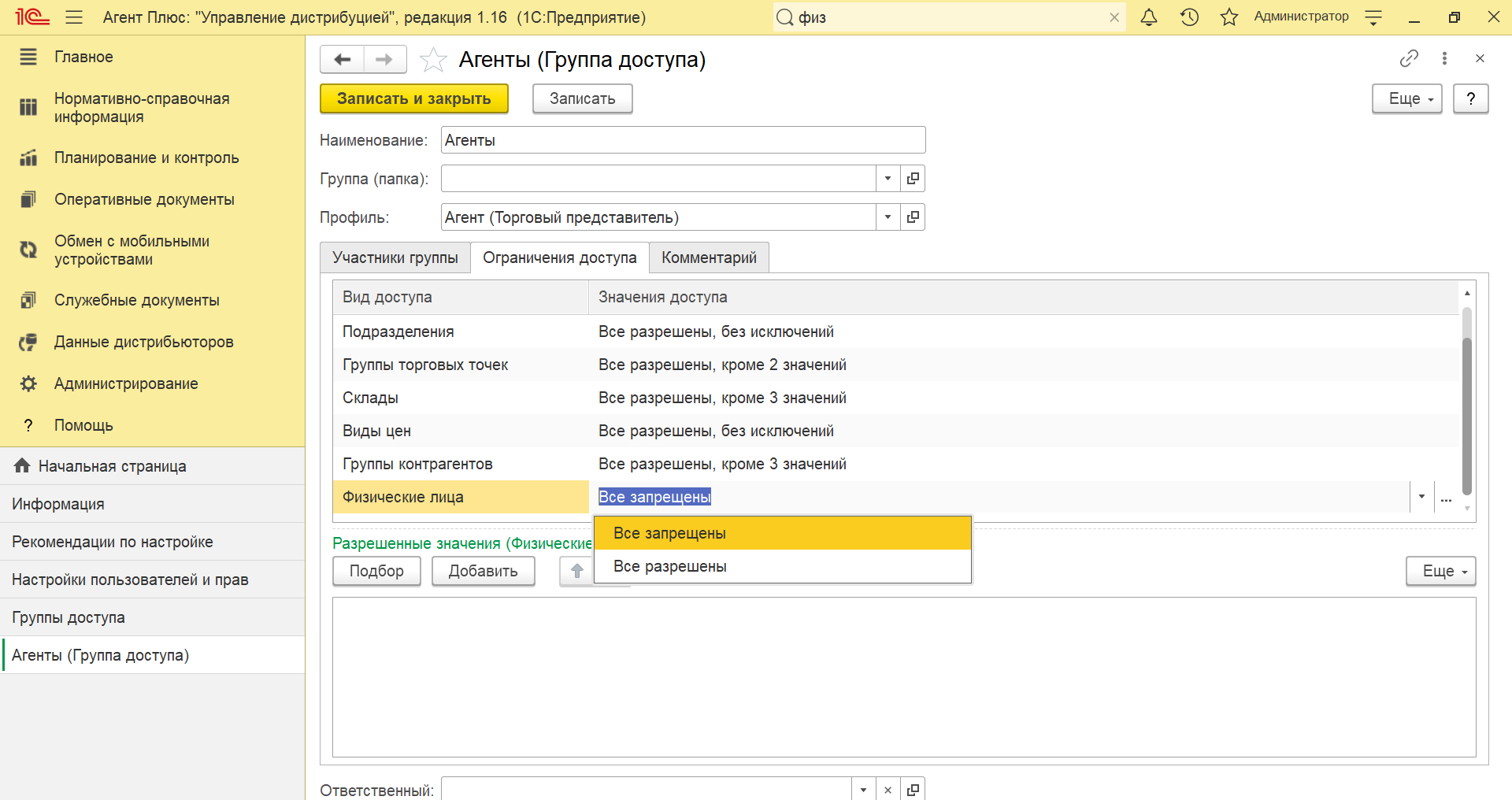Click the Подбор button
Screen dimensions: 1512x800
coord(376,571)
